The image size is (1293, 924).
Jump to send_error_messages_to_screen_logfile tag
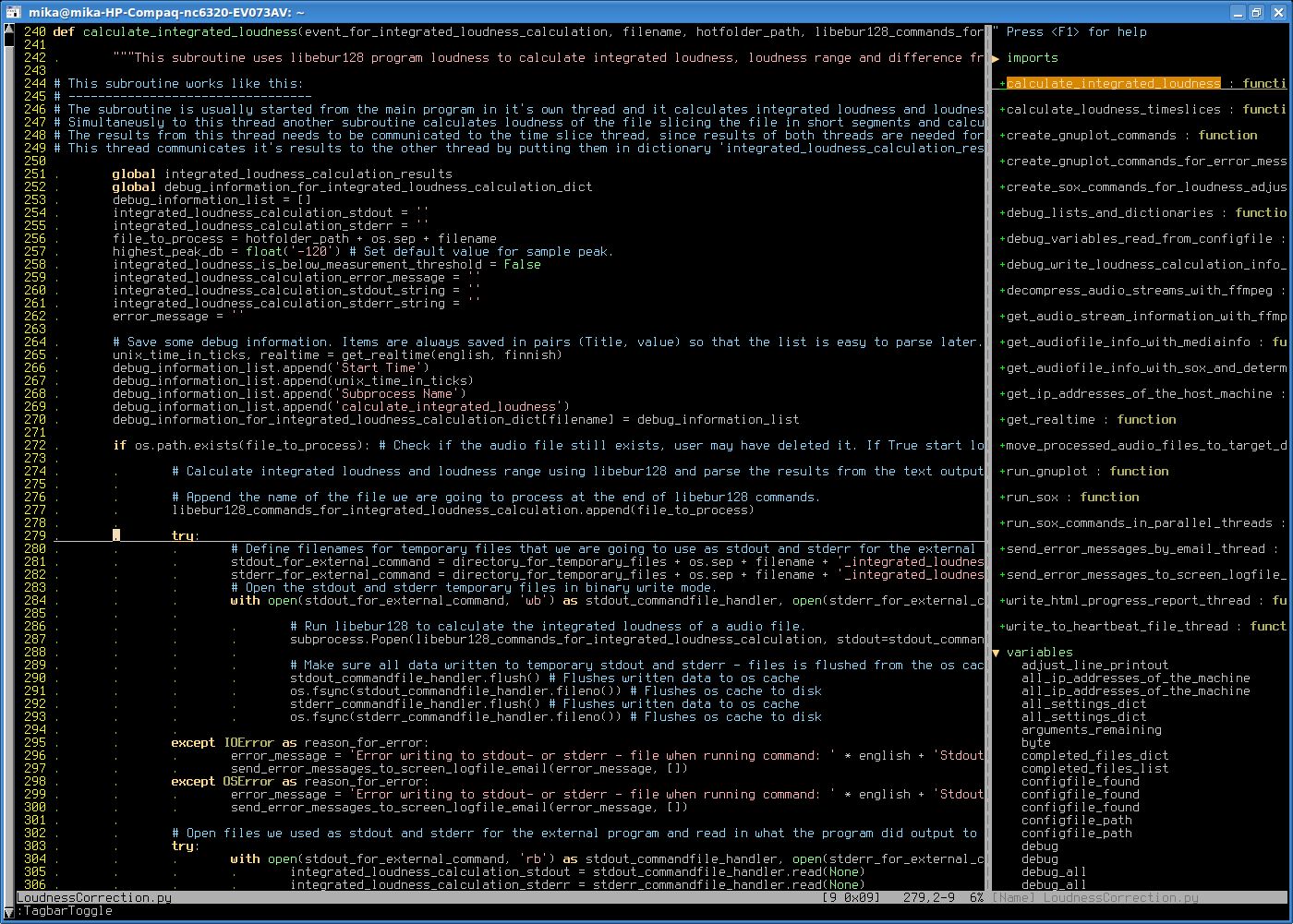(1146, 575)
